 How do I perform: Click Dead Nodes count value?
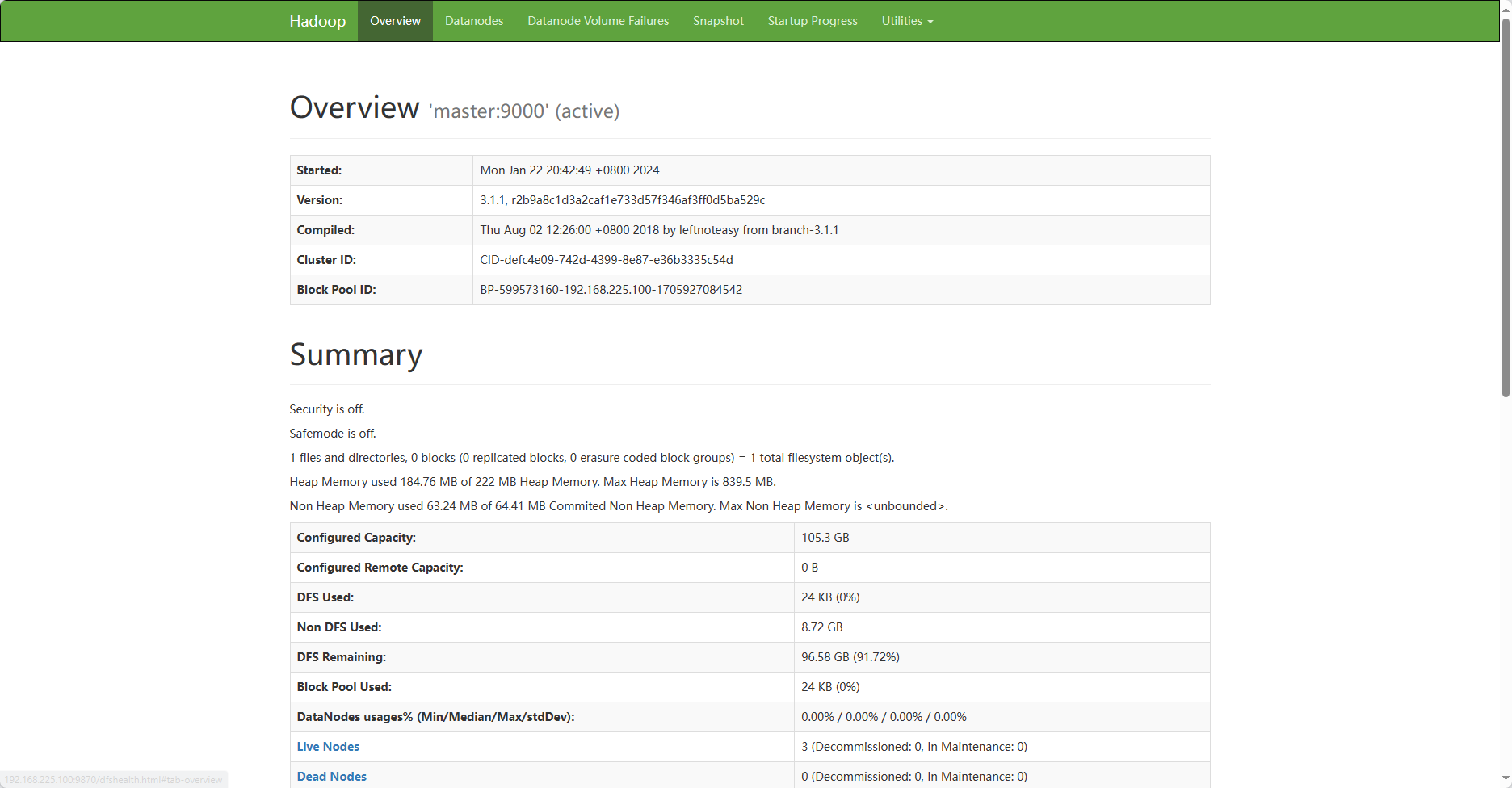(914, 777)
